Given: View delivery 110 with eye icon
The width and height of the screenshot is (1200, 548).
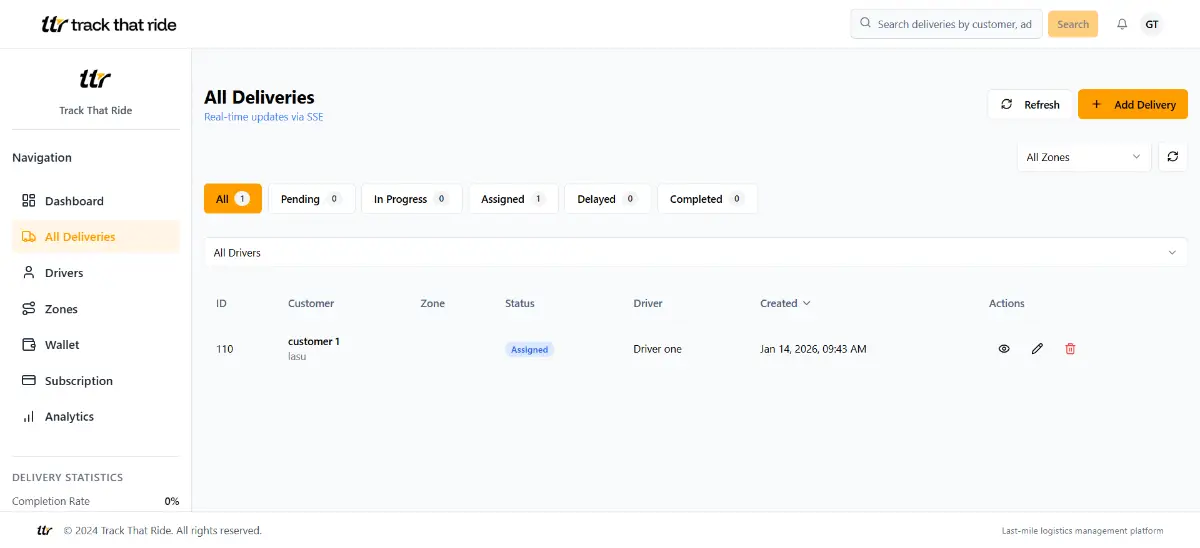Looking at the screenshot, I should pyautogui.click(x=1004, y=349).
